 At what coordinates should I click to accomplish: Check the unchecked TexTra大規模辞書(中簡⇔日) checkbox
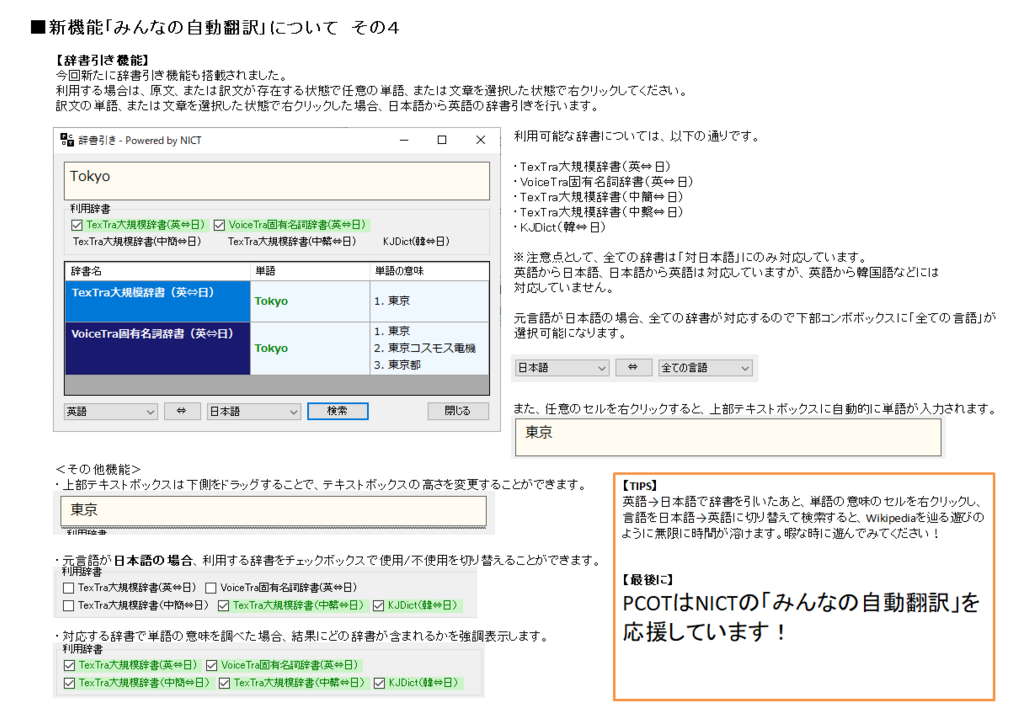click(69, 606)
